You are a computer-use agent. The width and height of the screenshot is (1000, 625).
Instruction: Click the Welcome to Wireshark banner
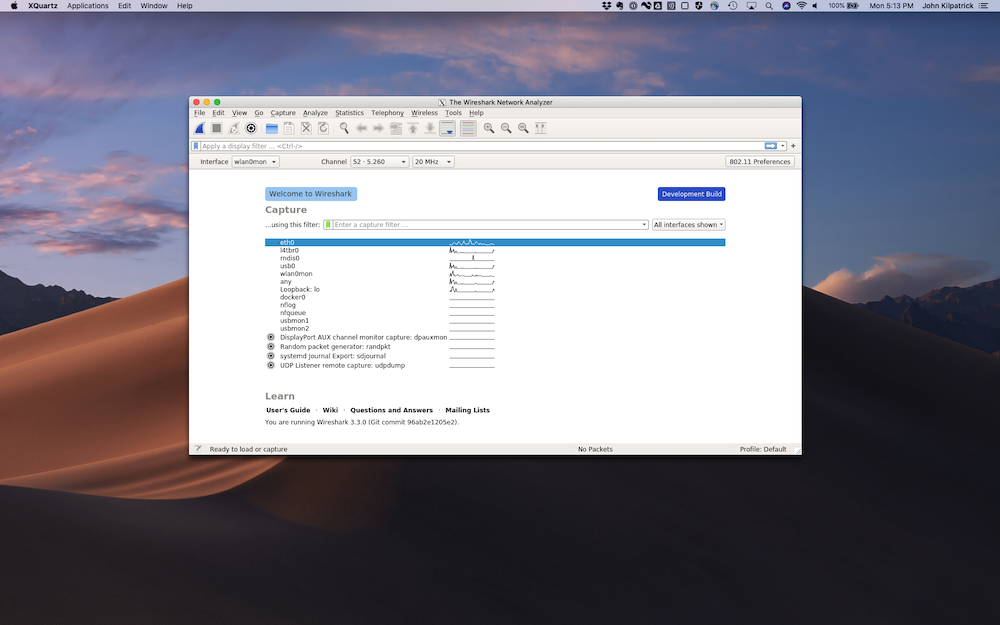[x=311, y=194]
